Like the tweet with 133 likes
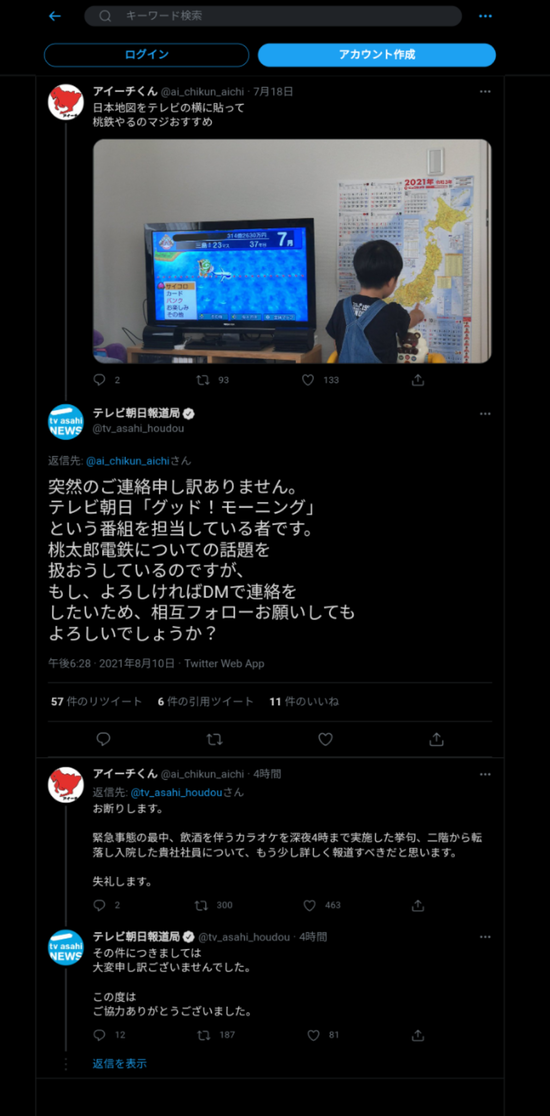This screenshot has width=550, height=1116. pos(307,380)
